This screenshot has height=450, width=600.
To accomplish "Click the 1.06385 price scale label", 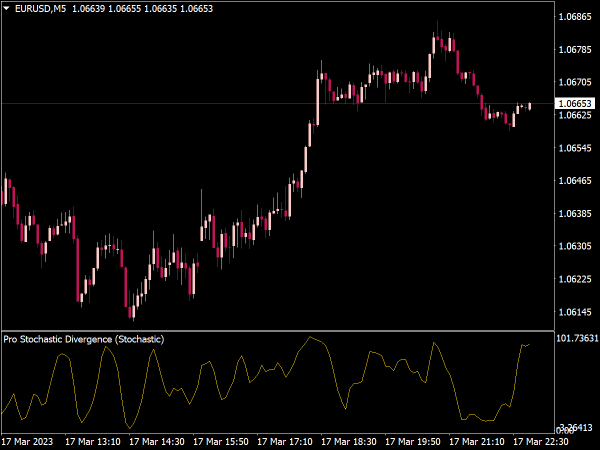I will point(575,213).
